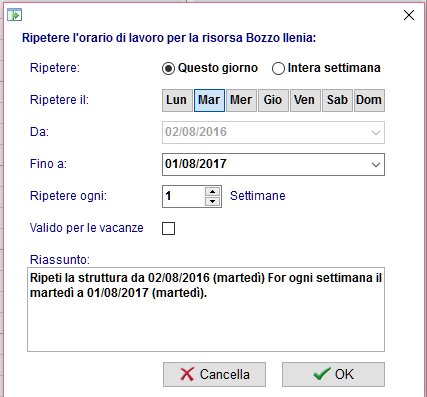Open the Da date dropdown arrow
Image resolution: width=427 pixels, height=397 pixels.
tap(376, 133)
